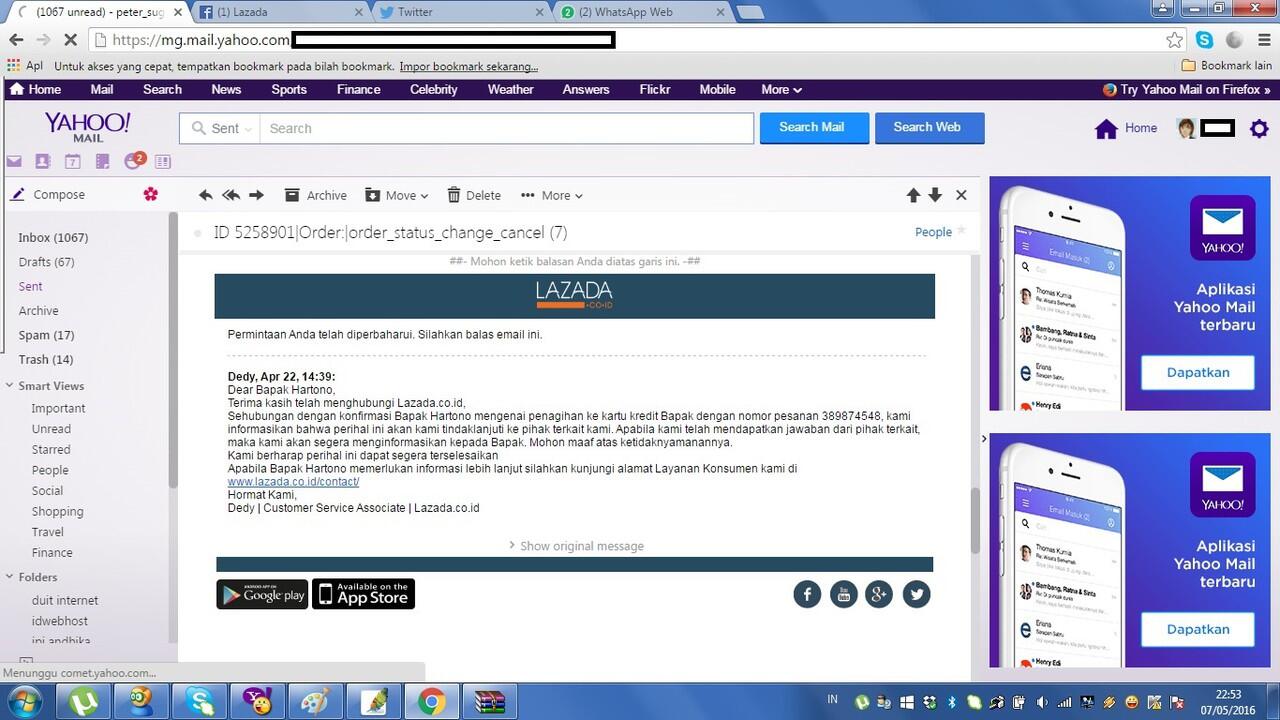Open Weather in Yahoo navigation bar
1280x720 pixels.
point(510,89)
